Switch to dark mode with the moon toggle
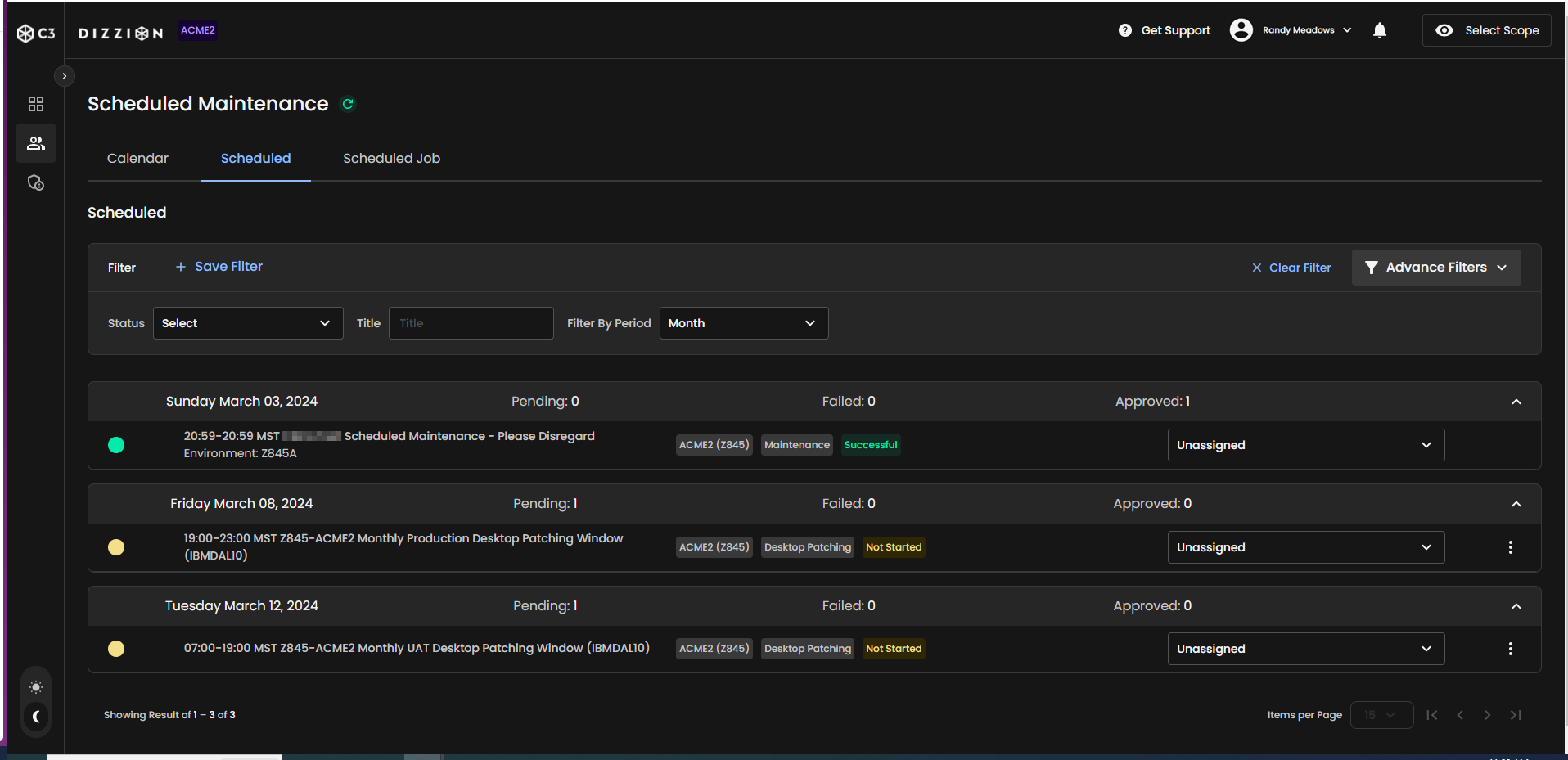 [x=35, y=717]
